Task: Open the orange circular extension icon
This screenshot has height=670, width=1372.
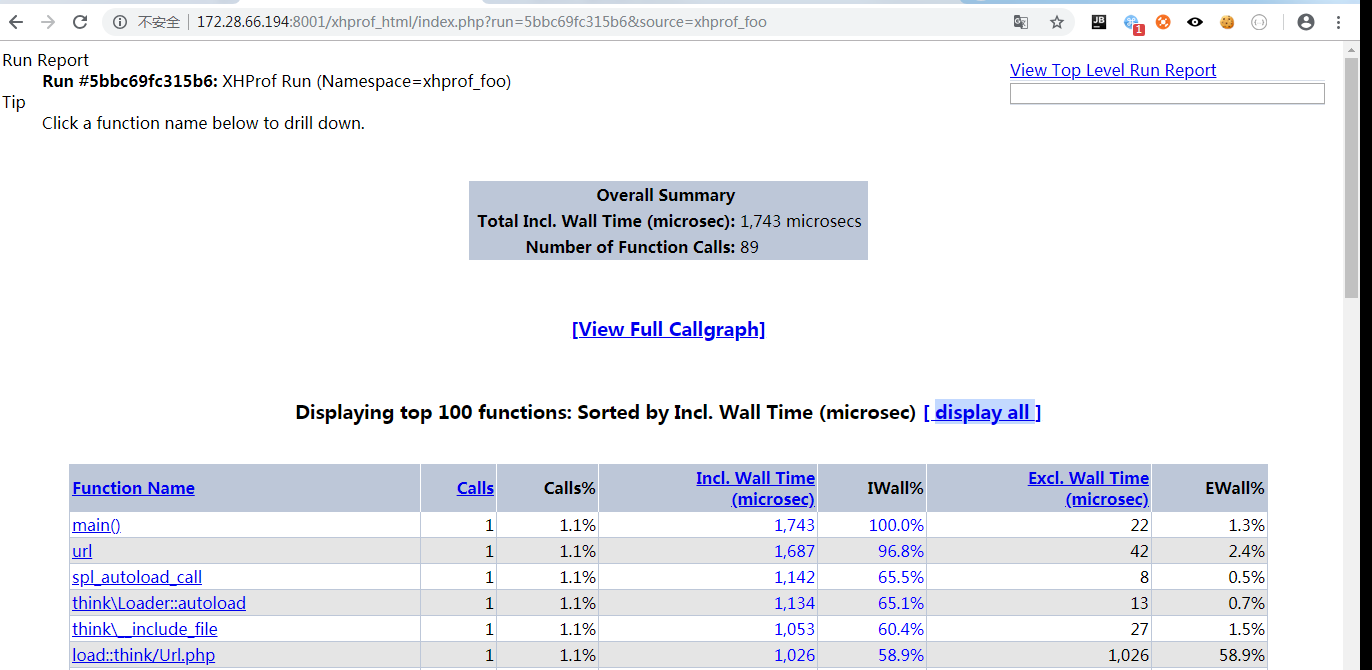Action: (x=1163, y=22)
